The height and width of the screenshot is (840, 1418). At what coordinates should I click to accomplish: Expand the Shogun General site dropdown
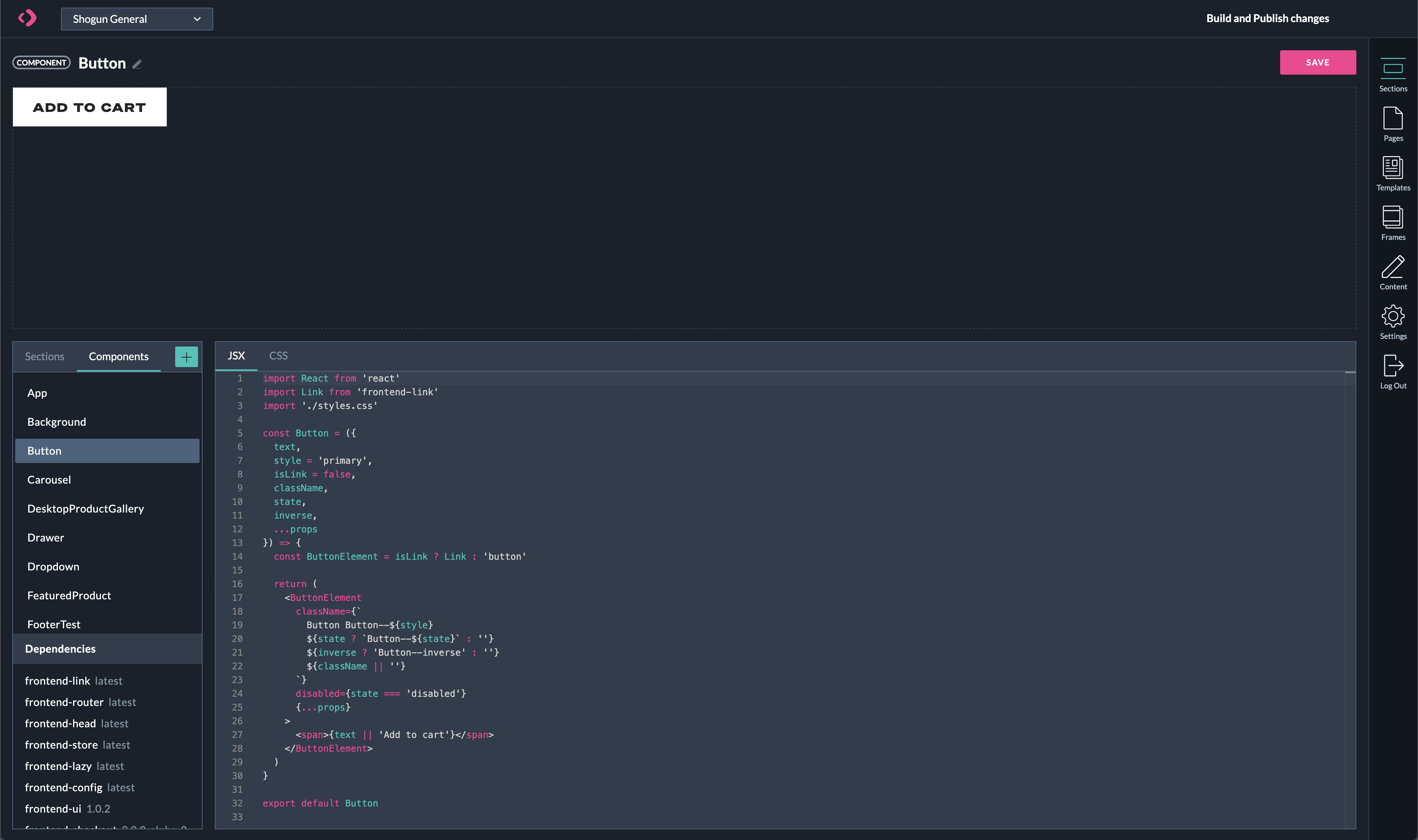137,19
